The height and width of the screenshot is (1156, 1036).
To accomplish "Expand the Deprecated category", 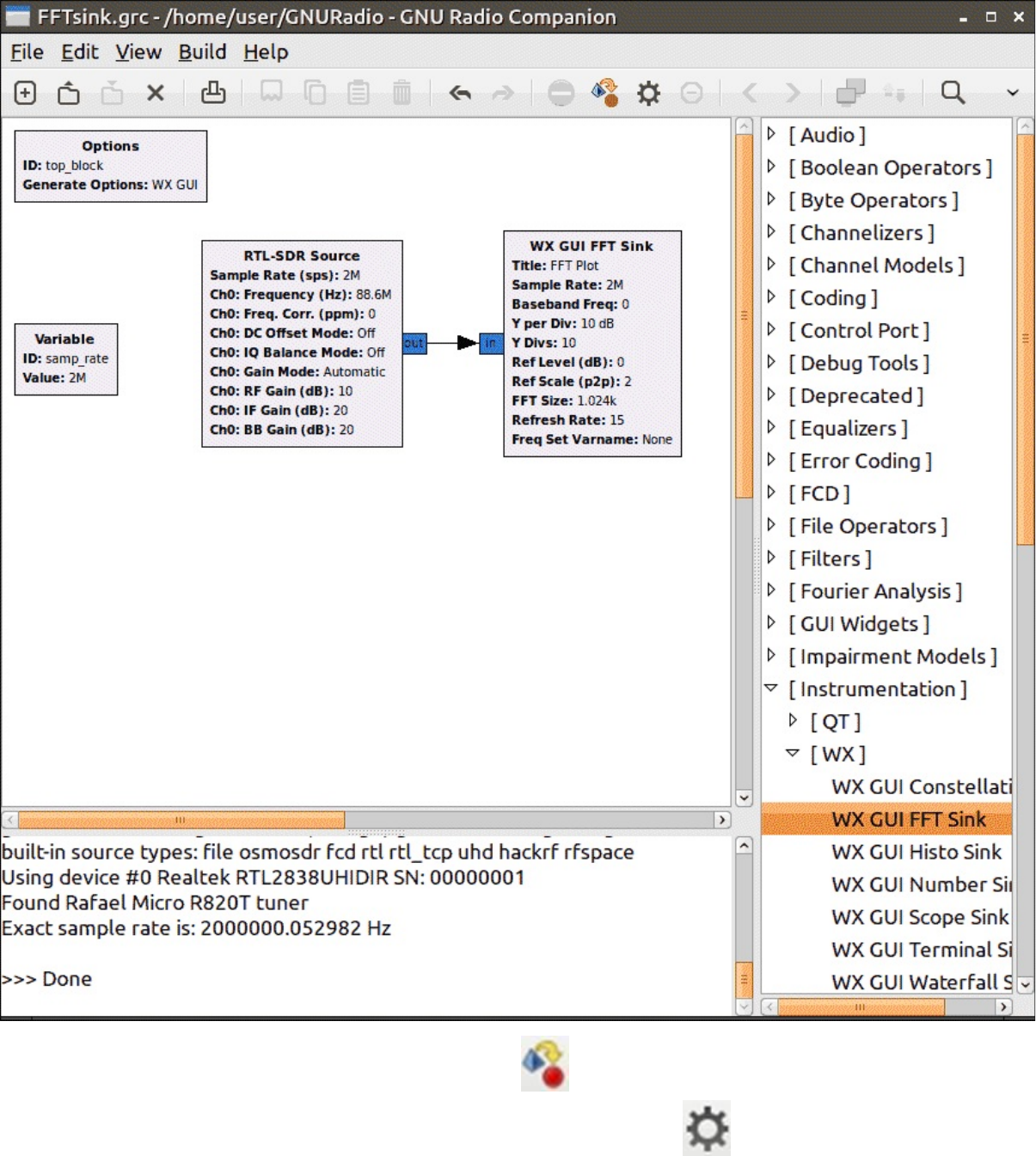I will coord(771,395).
